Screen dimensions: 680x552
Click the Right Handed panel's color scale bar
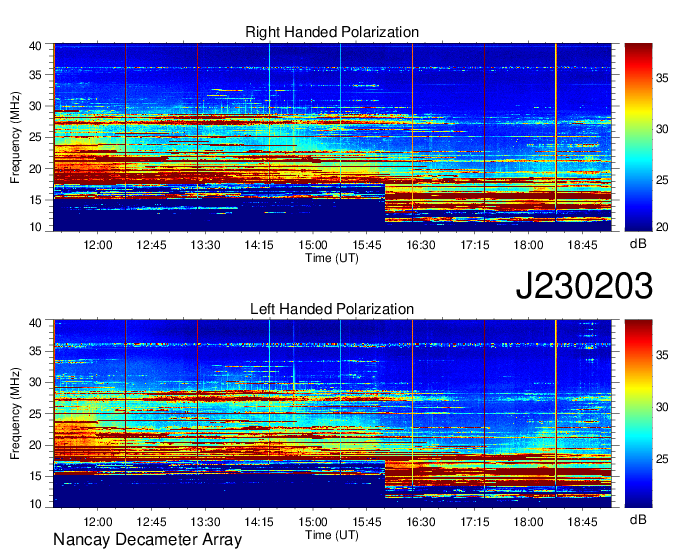coord(638,137)
